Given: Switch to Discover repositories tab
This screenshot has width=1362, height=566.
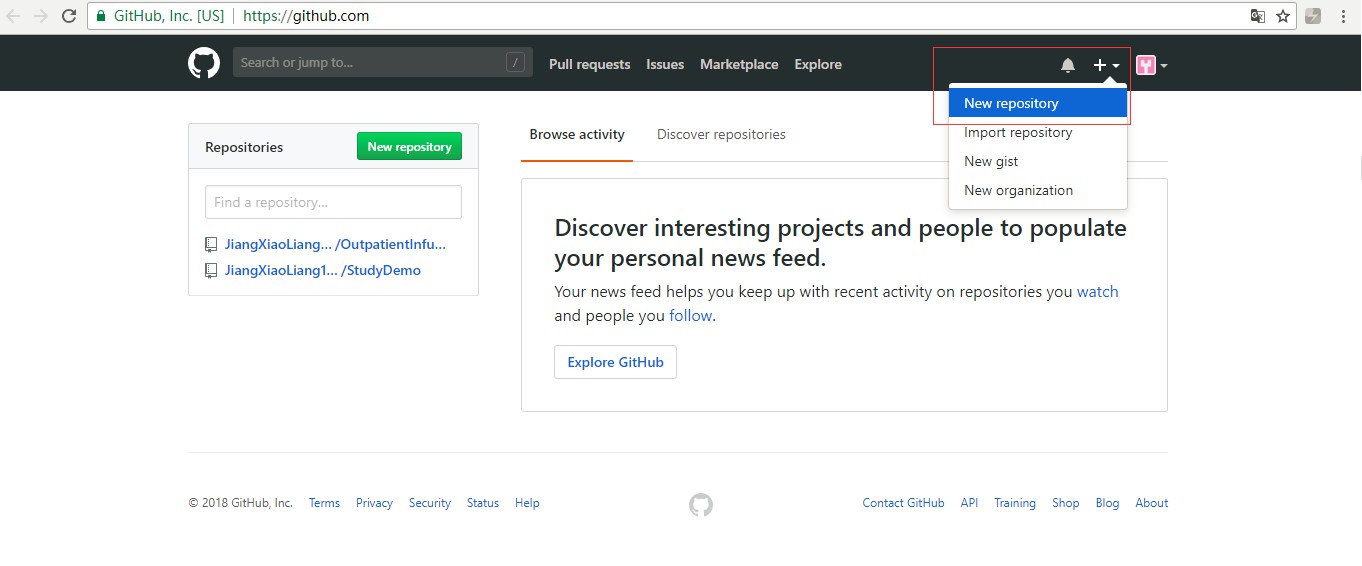Looking at the screenshot, I should click(721, 134).
